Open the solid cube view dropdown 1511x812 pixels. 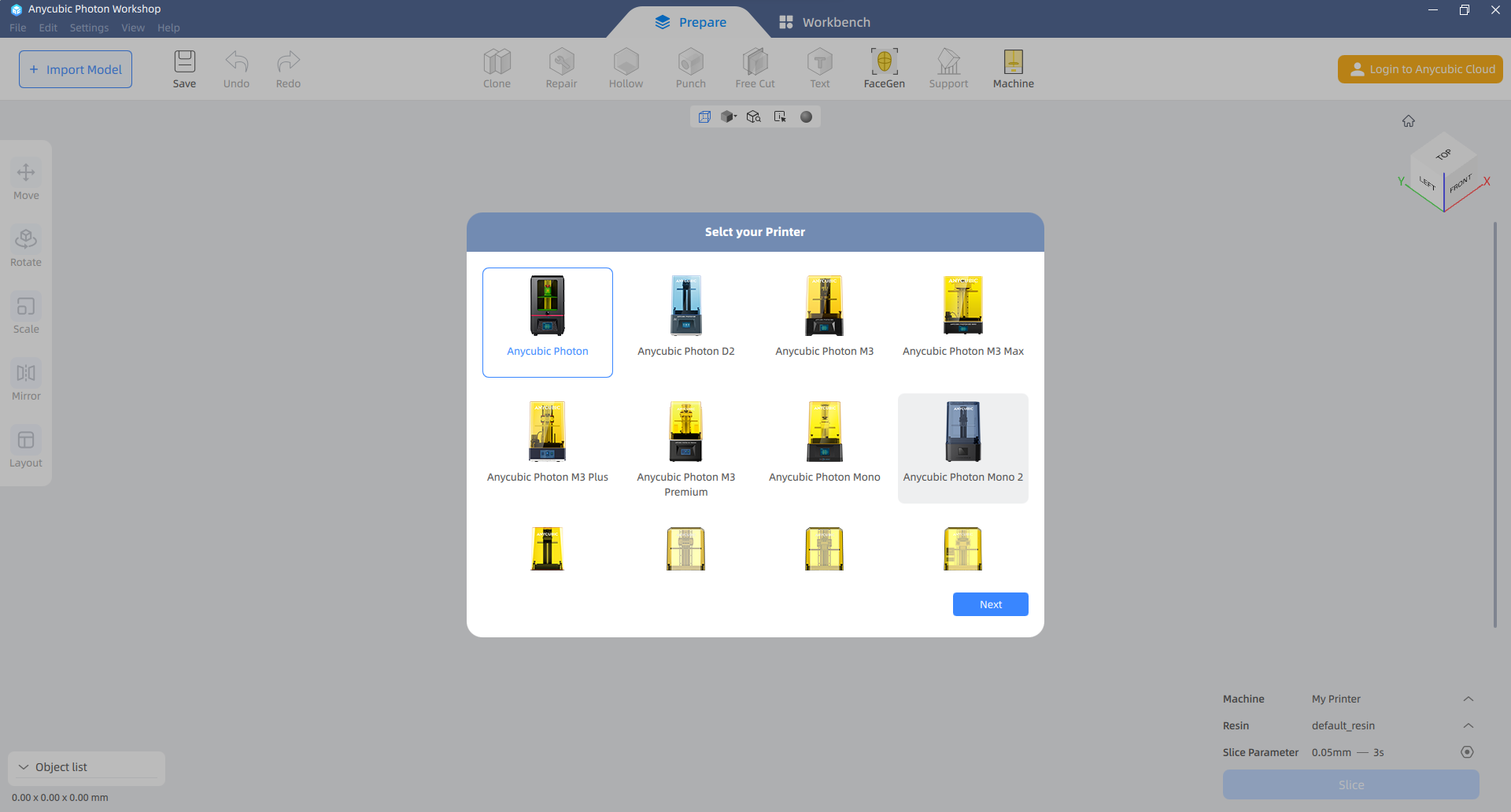pos(729,116)
